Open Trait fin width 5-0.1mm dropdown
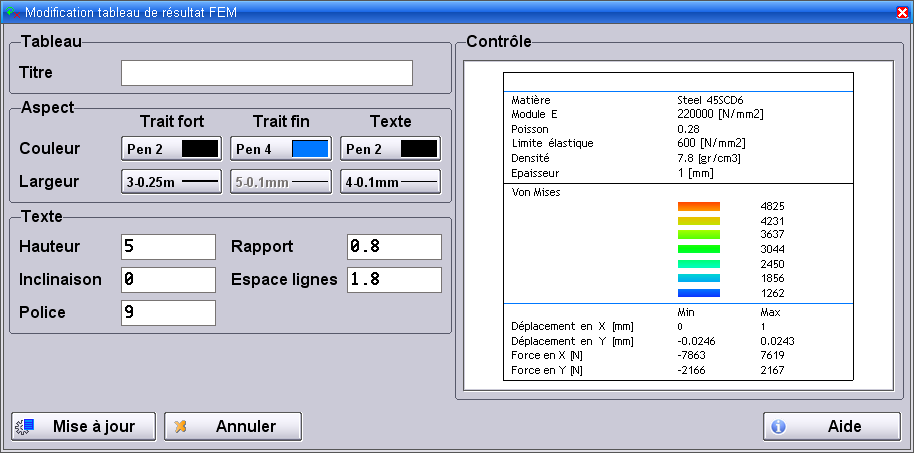Viewport: 915px width, 454px height. [281, 182]
